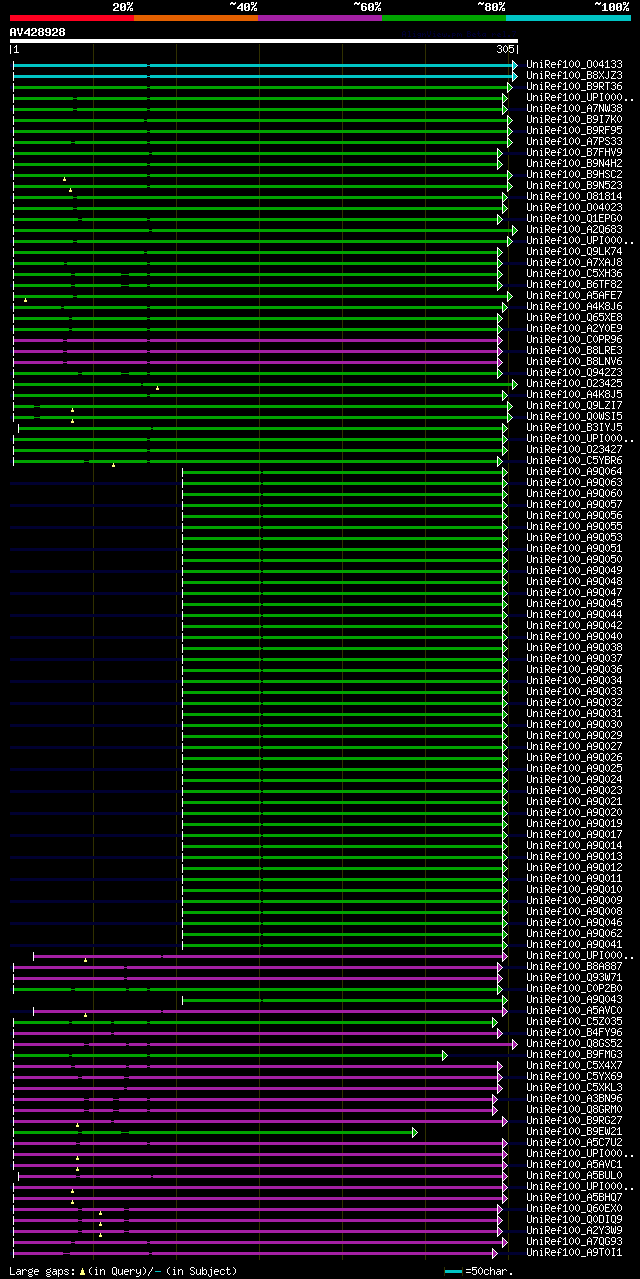Select hit label UniRef100_B9N523

(574, 185)
